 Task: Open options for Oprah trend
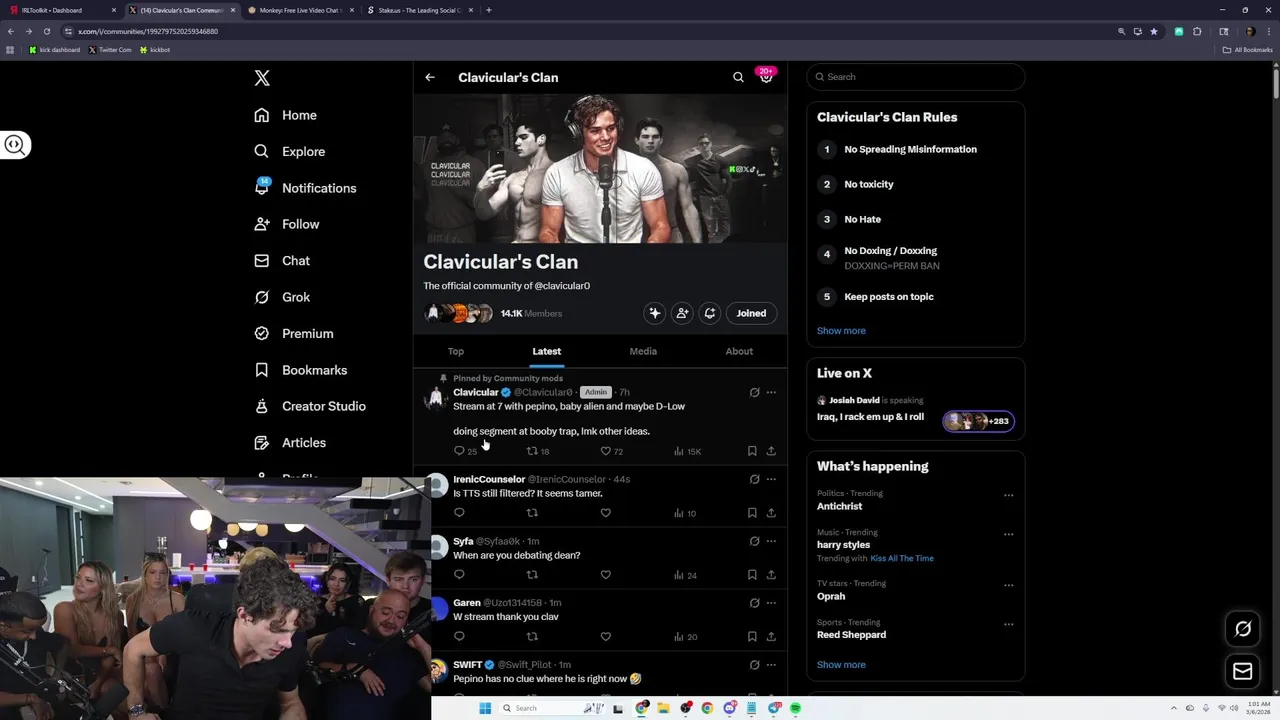[1008, 585]
